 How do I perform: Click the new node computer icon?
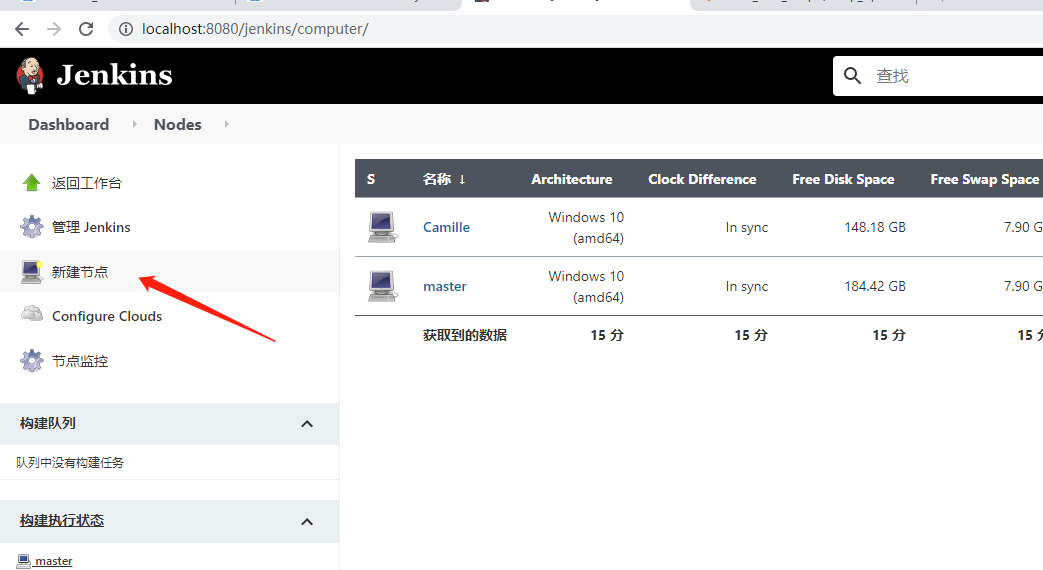tap(31, 271)
